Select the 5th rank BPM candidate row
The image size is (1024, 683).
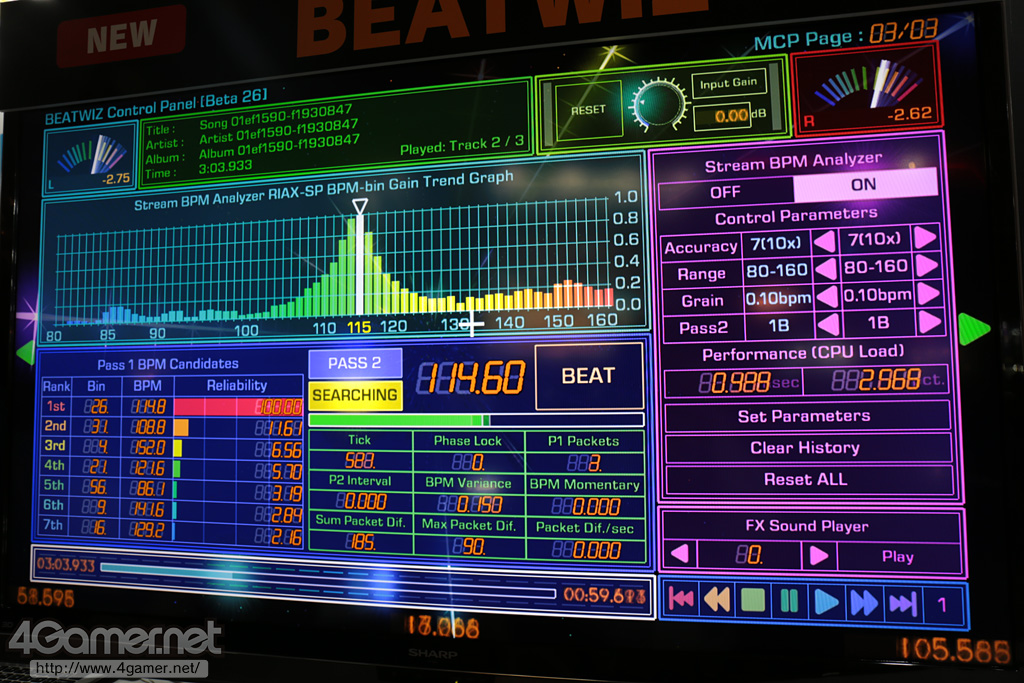pos(172,488)
